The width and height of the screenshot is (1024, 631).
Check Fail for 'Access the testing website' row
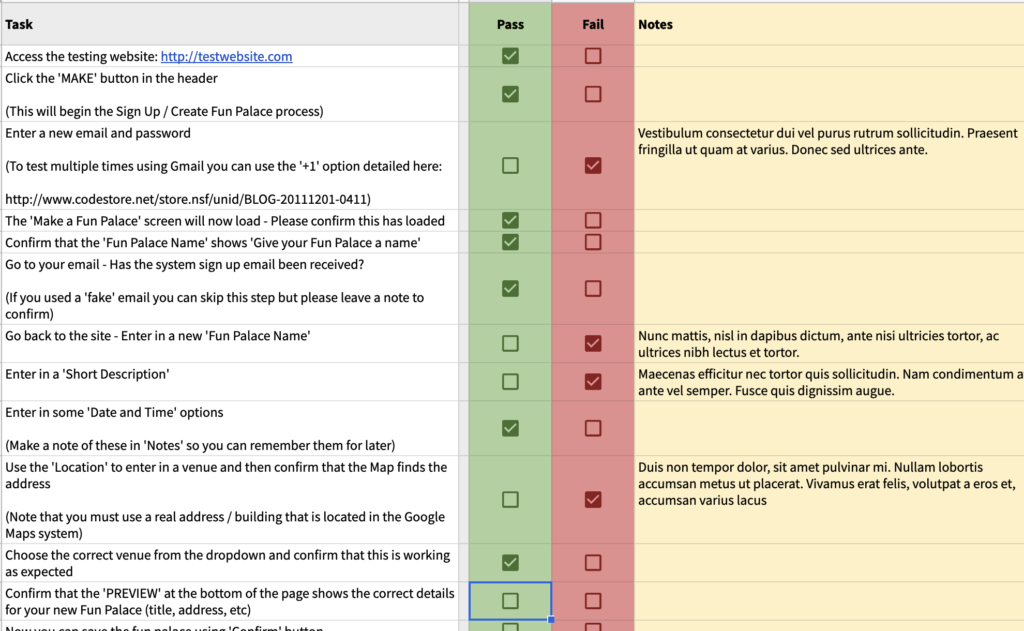pyautogui.click(x=593, y=56)
